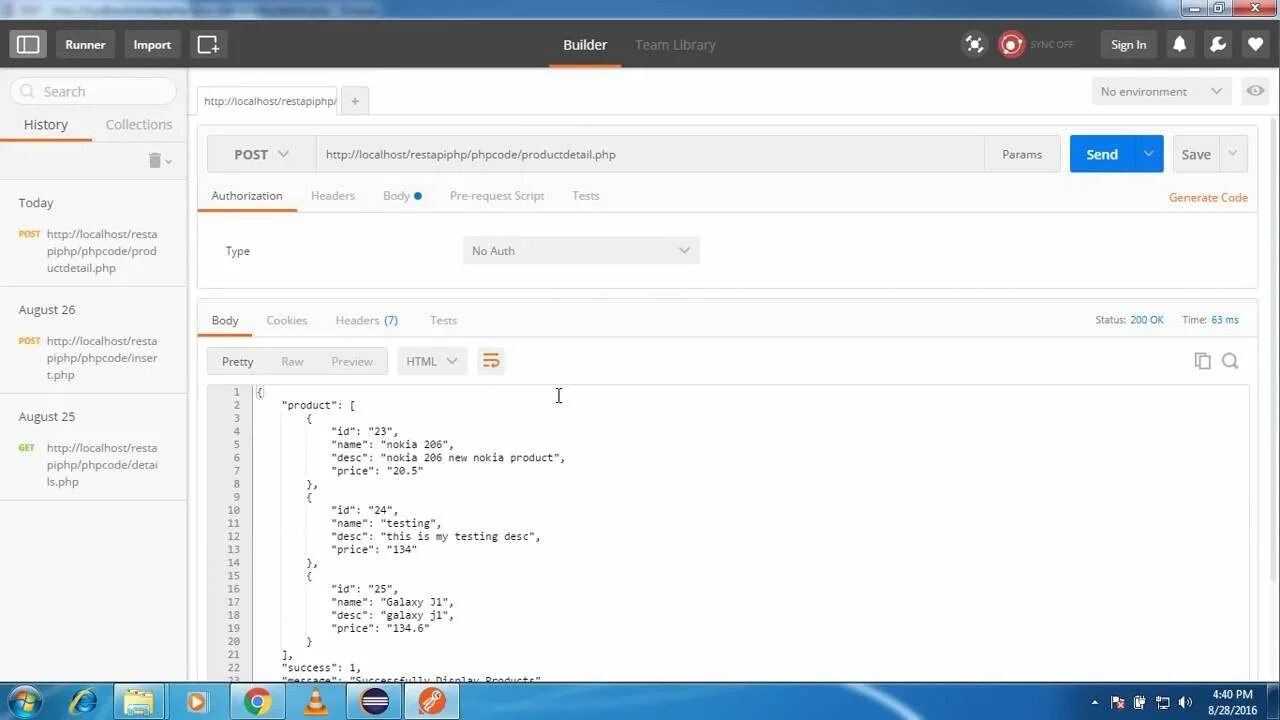The height and width of the screenshot is (720, 1280).
Task: Select Raw response view
Action: 292,361
